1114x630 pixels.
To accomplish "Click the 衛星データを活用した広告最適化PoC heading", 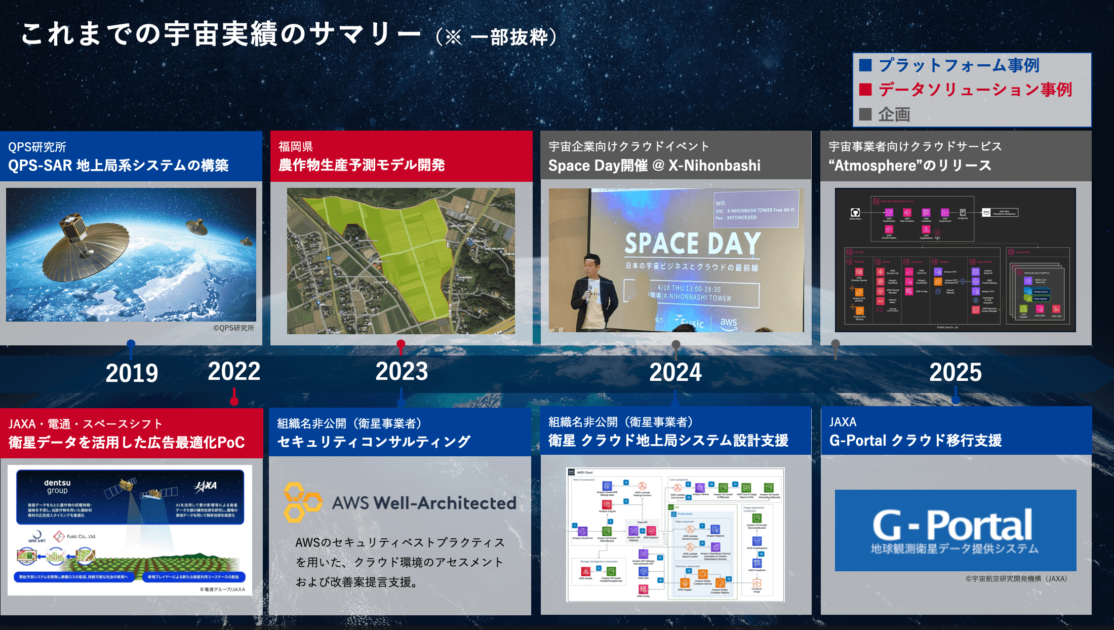I will [126, 442].
